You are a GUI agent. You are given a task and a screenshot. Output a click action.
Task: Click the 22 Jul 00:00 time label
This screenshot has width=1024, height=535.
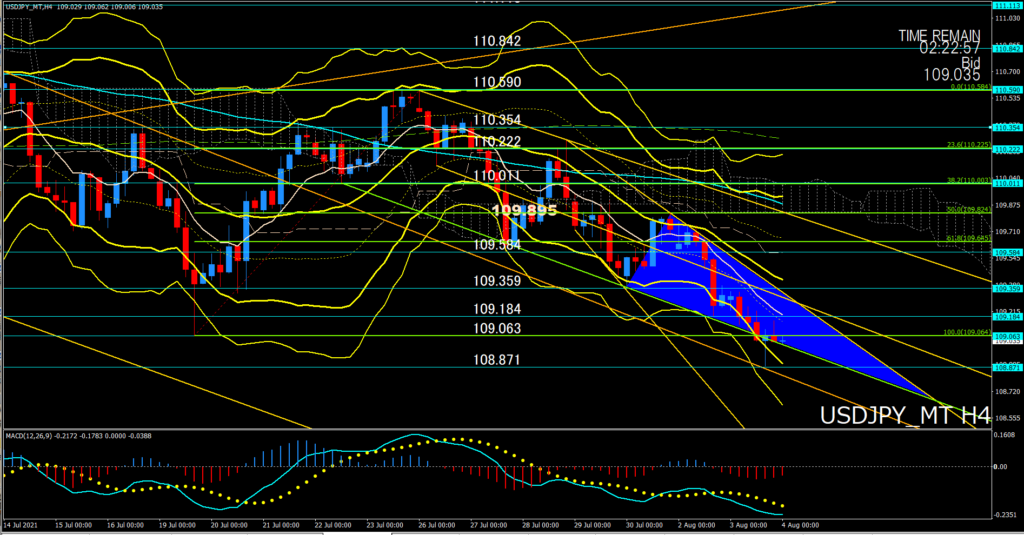[x=332, y=525]
